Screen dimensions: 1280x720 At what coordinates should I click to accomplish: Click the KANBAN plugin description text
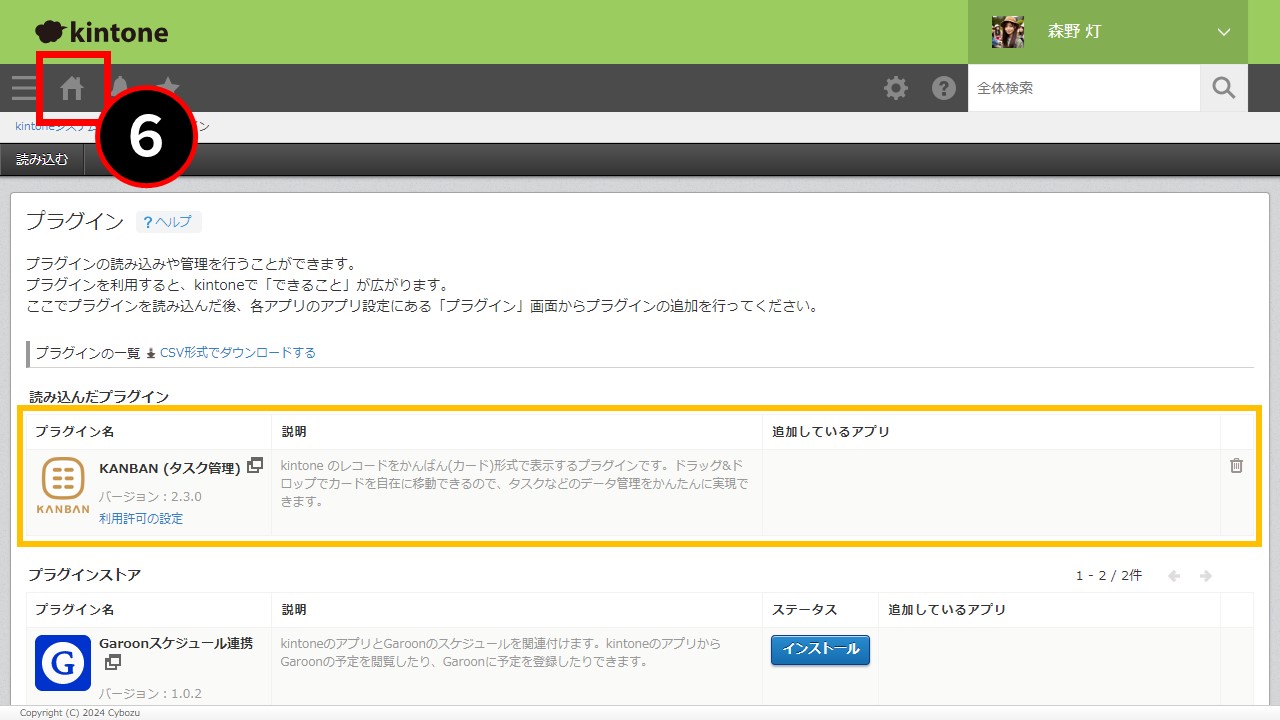(x=514, y=483)
